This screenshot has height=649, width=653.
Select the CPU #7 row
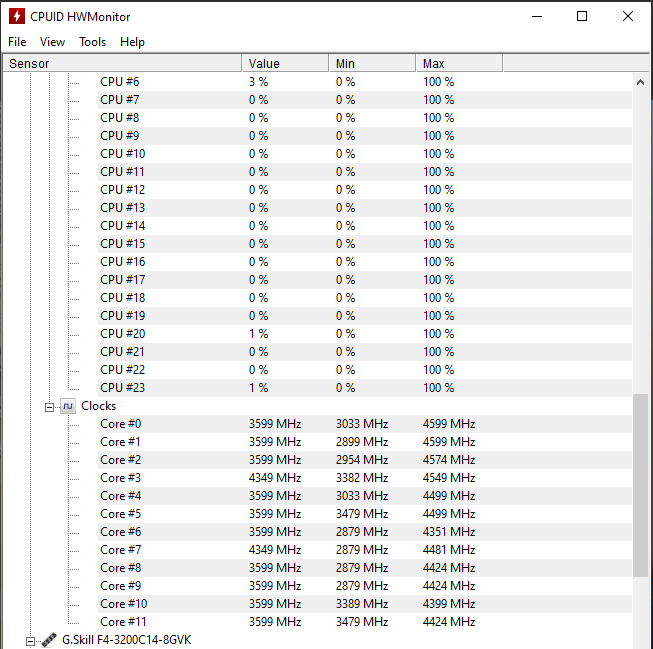click(365, 100)
